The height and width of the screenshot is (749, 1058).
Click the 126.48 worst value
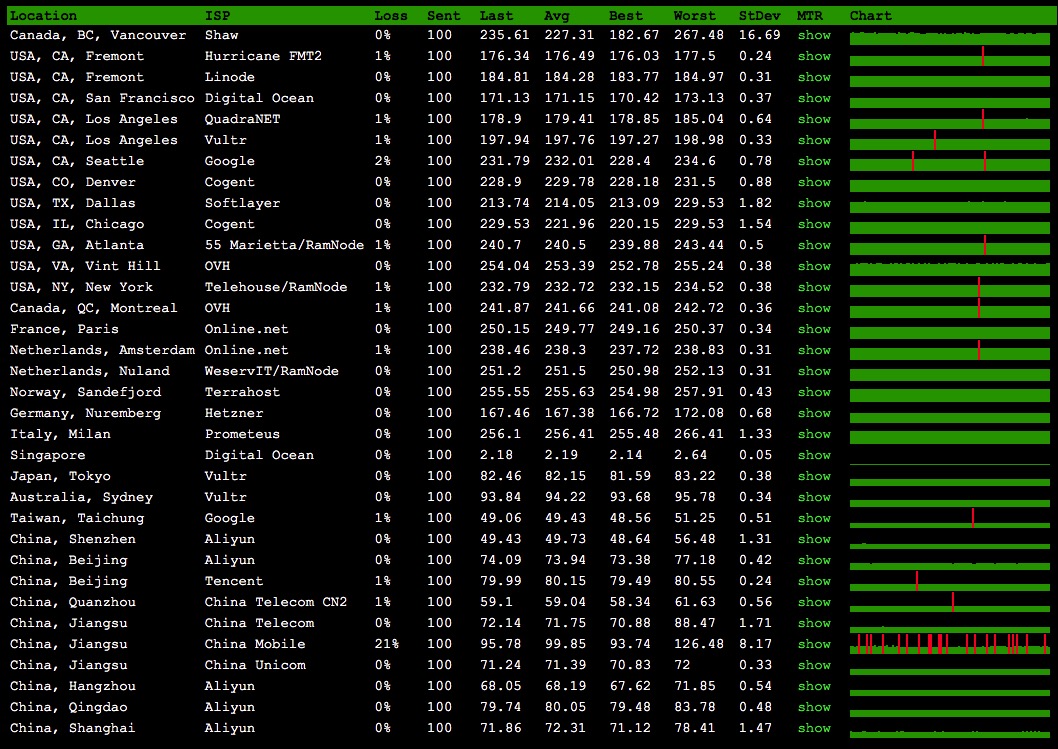698,644
